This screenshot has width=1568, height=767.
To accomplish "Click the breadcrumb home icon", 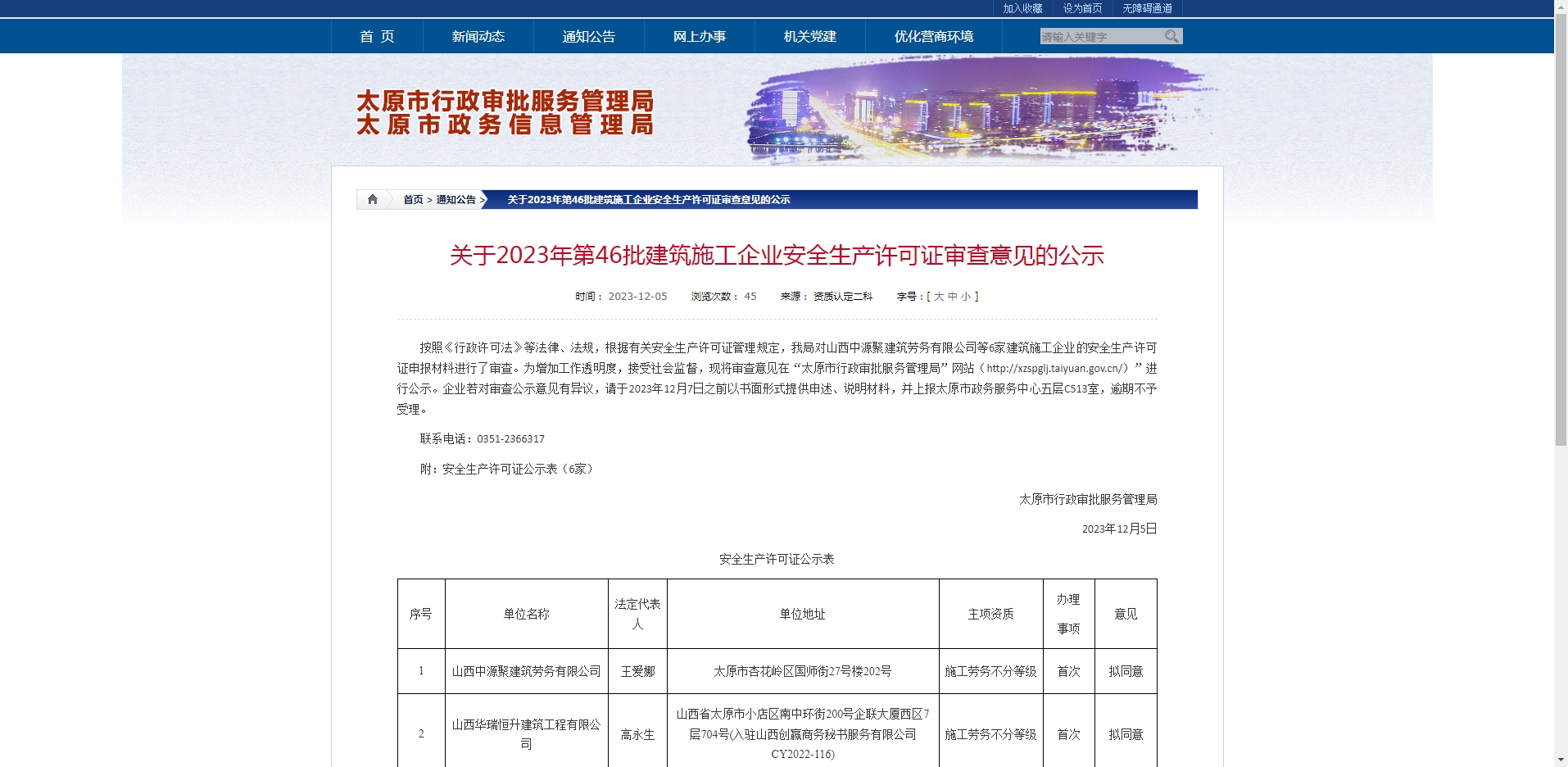I will pos(373,199).
